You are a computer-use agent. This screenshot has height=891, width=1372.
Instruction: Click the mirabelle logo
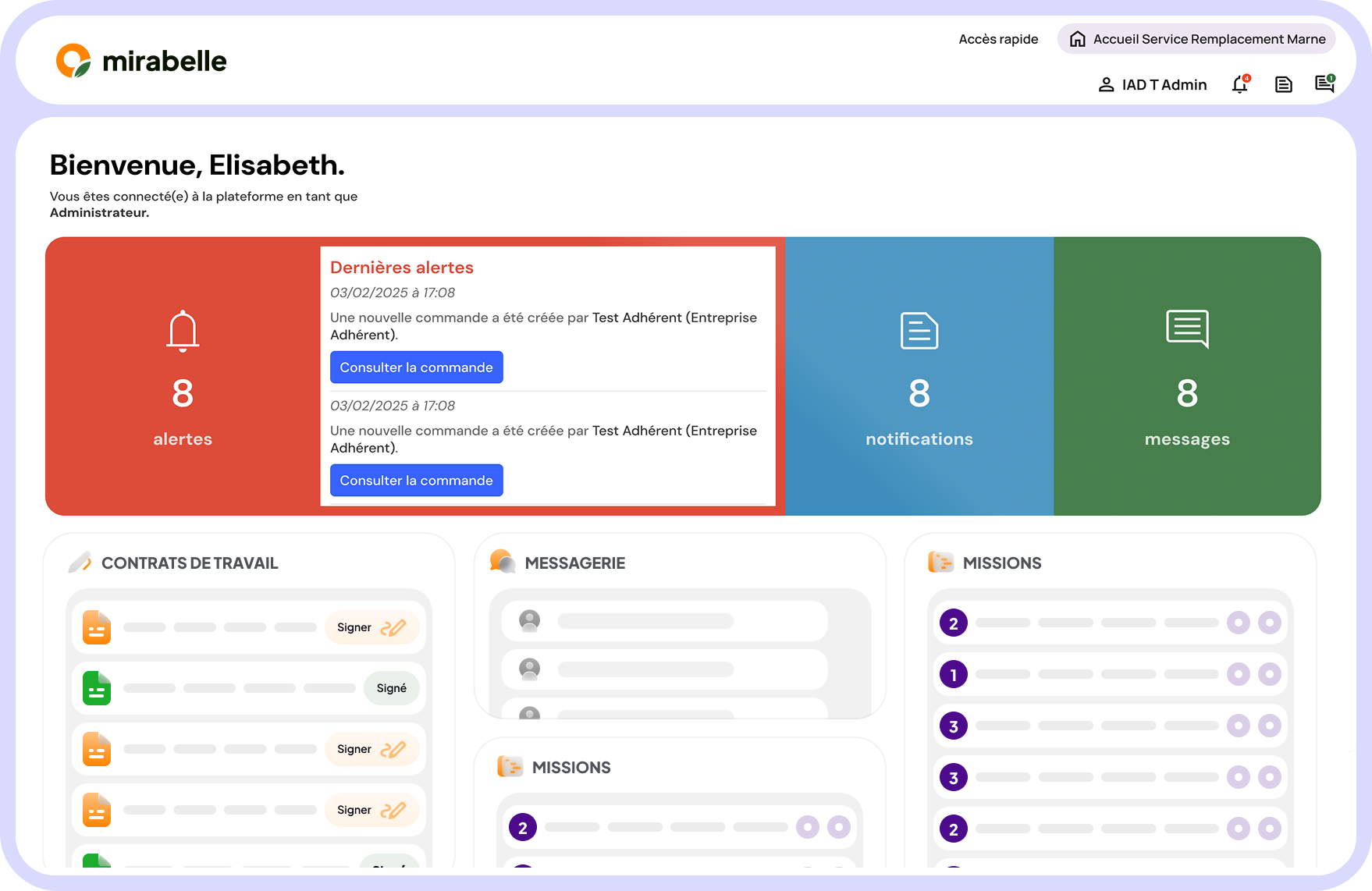pyautogui.click(x=141, y=61)
